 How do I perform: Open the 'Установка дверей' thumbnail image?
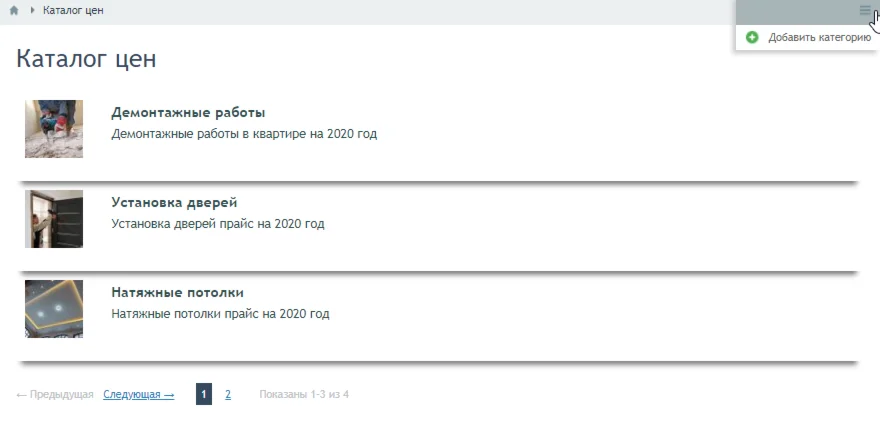click(x=54, y=219)
